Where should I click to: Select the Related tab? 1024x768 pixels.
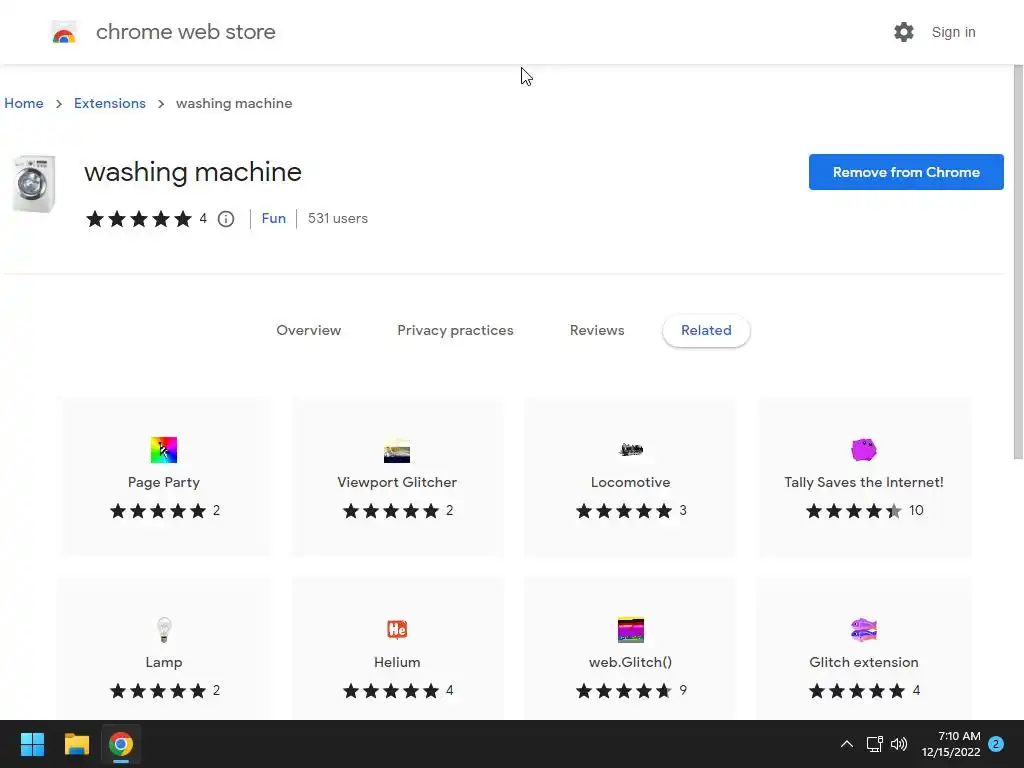[706, 330]
